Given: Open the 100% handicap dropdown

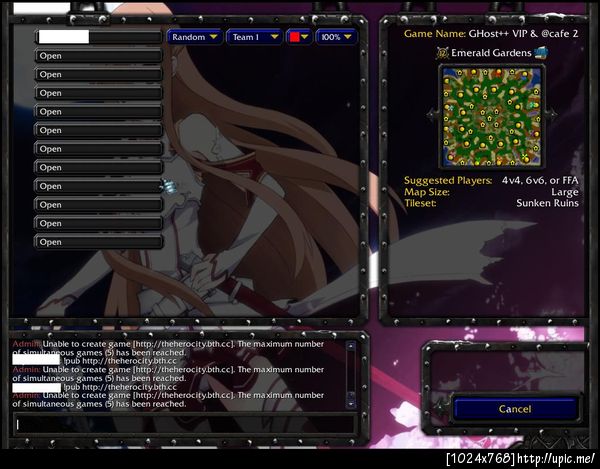Looking at the screenshot, I should click(336, 37).
